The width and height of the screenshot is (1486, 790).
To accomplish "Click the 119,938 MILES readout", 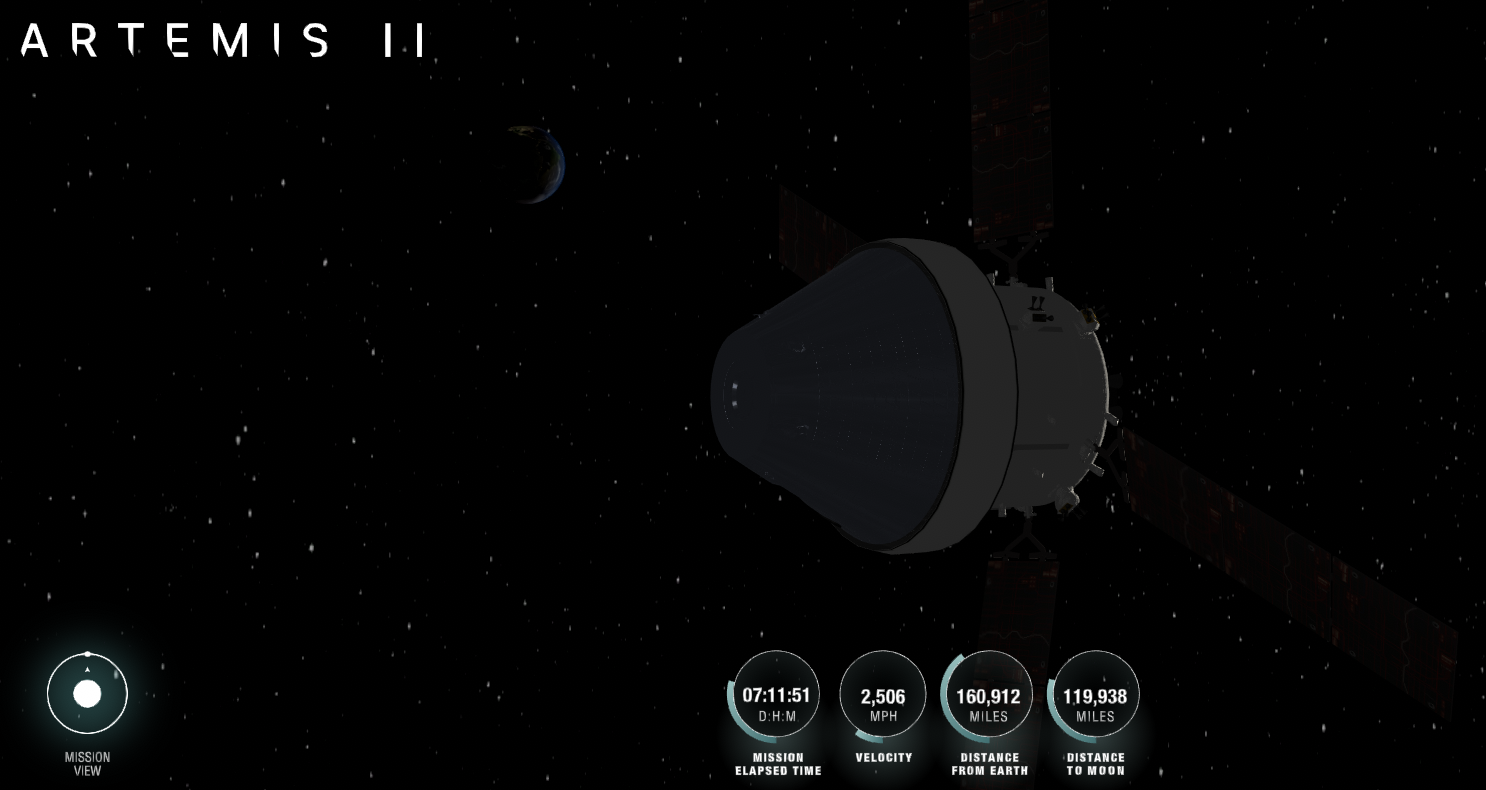I will [1095, 694].
